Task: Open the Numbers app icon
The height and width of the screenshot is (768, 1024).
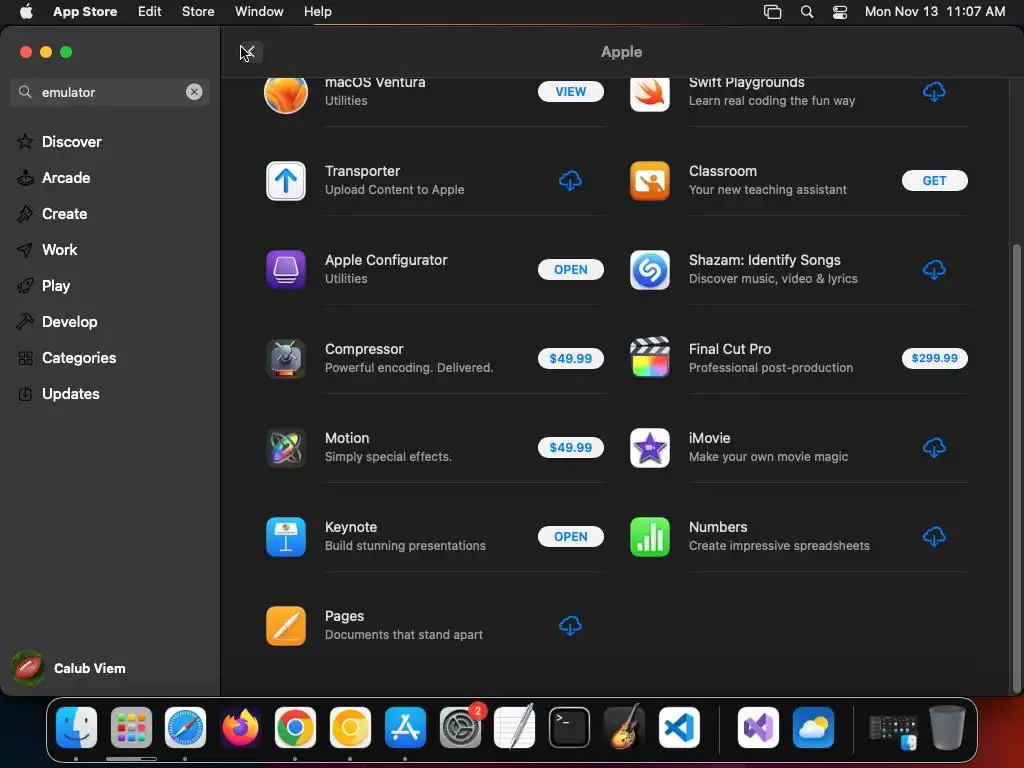Action: point(649,537)
